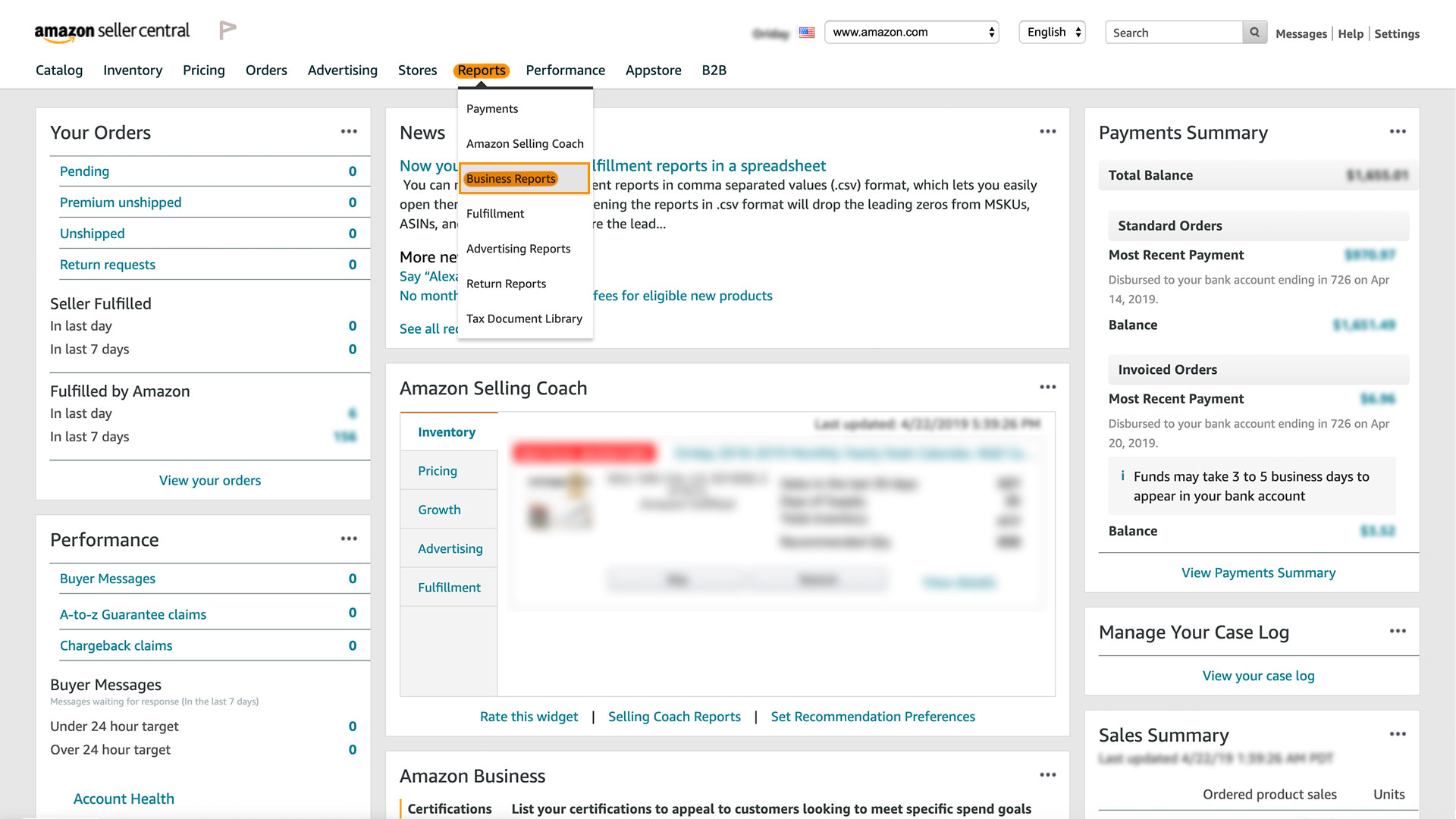Open Sales Summary widget options
The width and height of the screenshot is (1456, 819).
tap(1398, 734)
